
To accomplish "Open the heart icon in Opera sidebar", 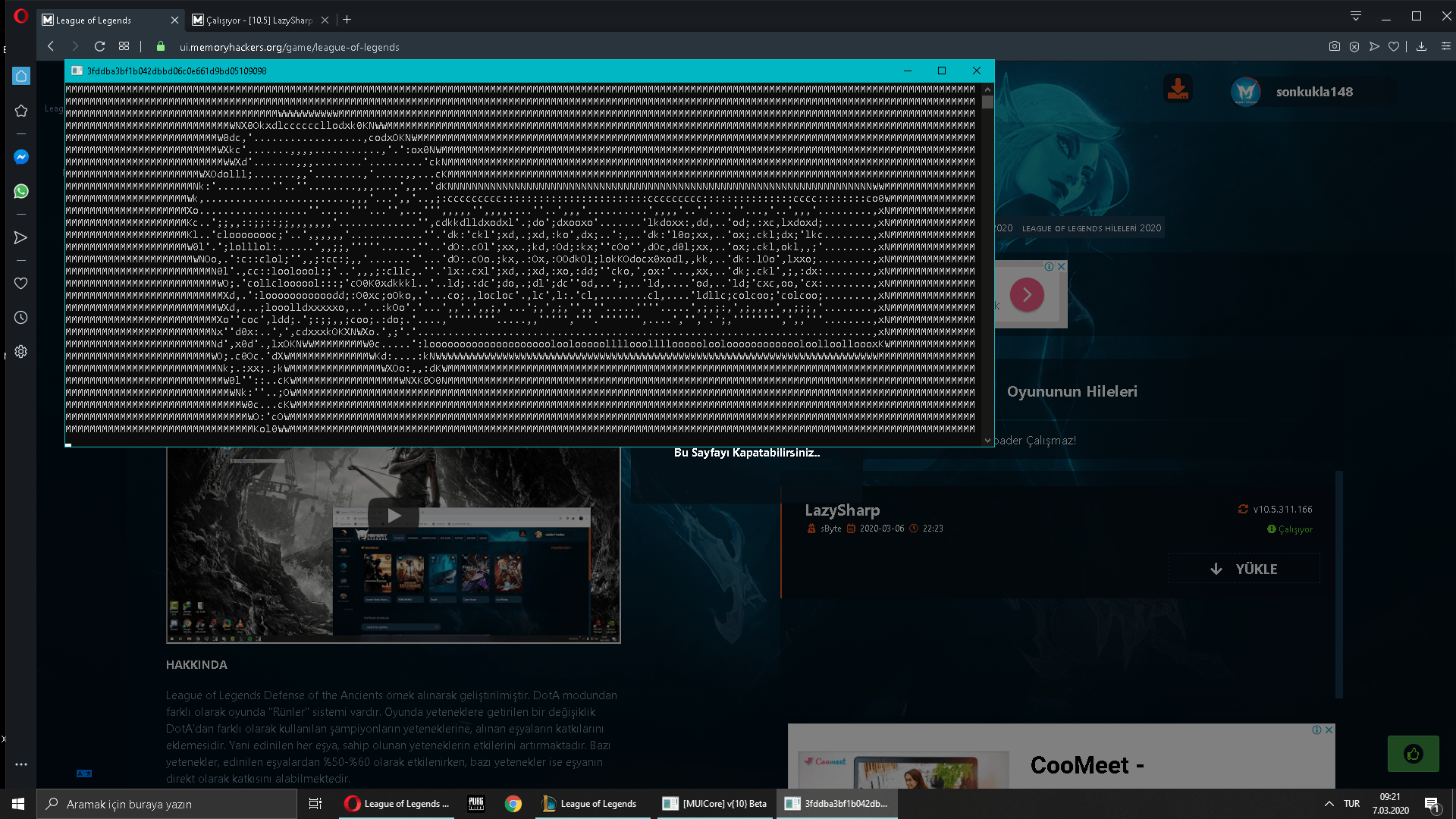I will [21, 283].
